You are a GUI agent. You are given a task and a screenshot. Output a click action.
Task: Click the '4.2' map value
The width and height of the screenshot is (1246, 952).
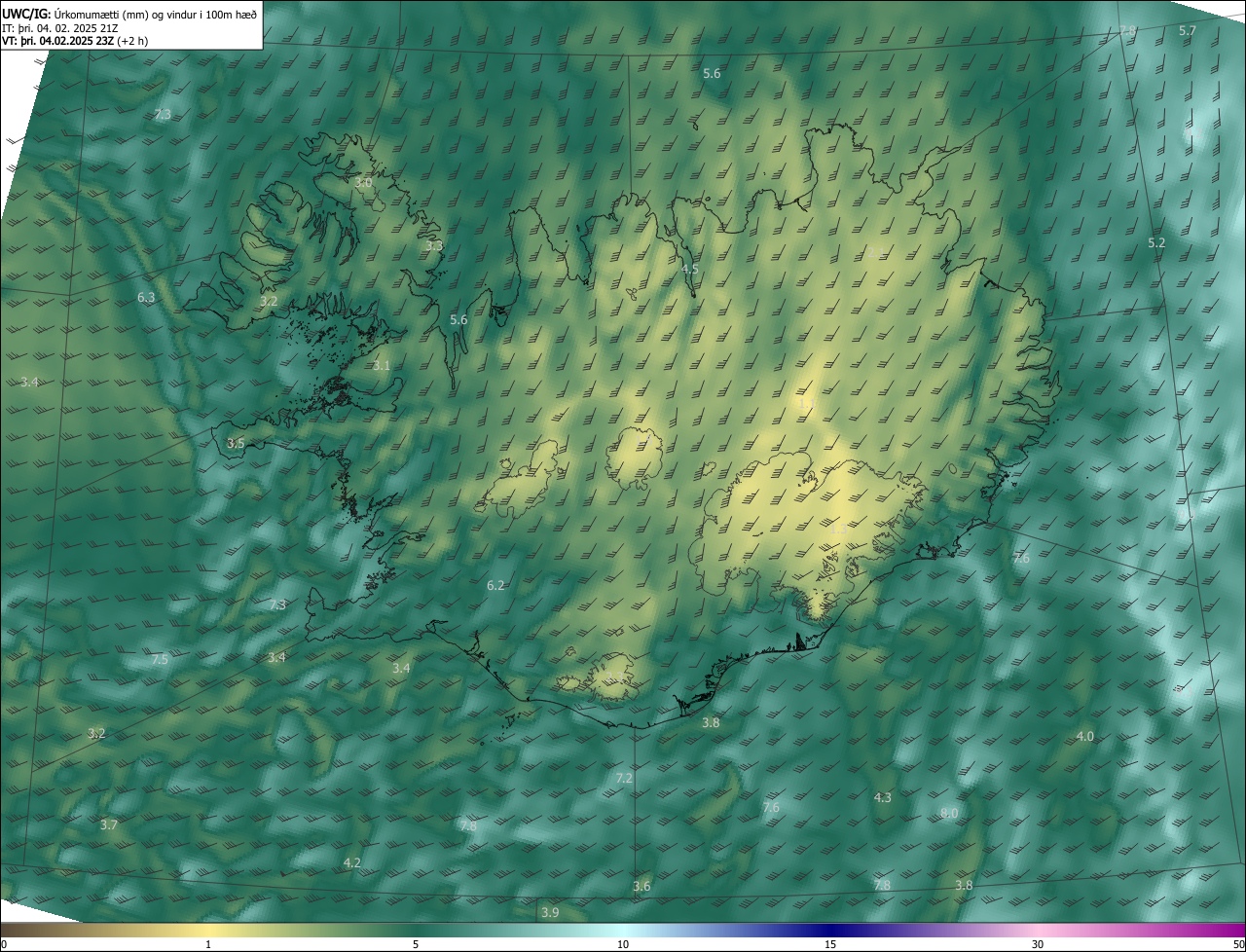352,863
